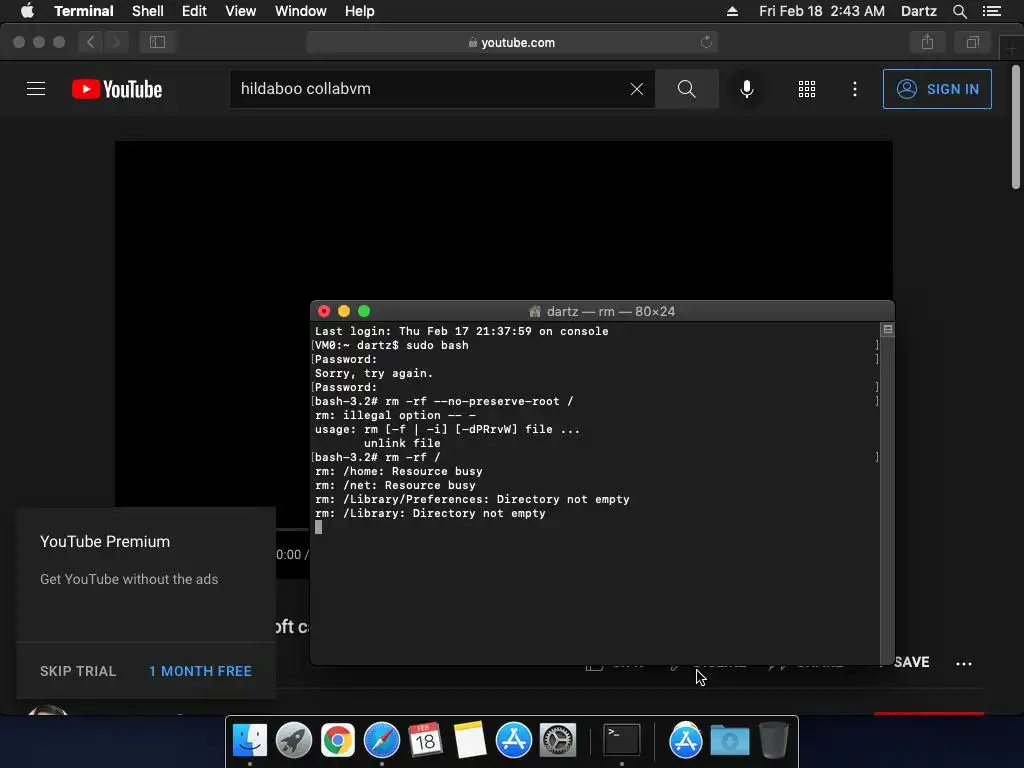1024x768 pixels.
Task: Open Notification Center list icon
Action: point(991,11)
